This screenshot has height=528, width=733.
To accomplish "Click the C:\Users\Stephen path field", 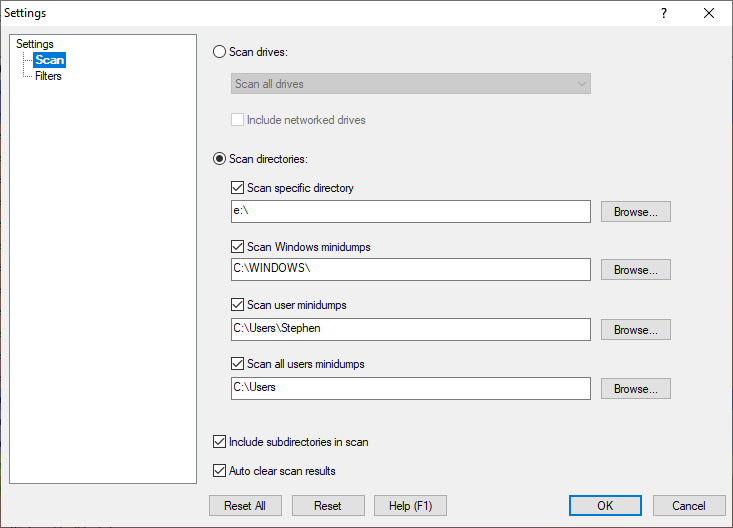I will (410, 329).
